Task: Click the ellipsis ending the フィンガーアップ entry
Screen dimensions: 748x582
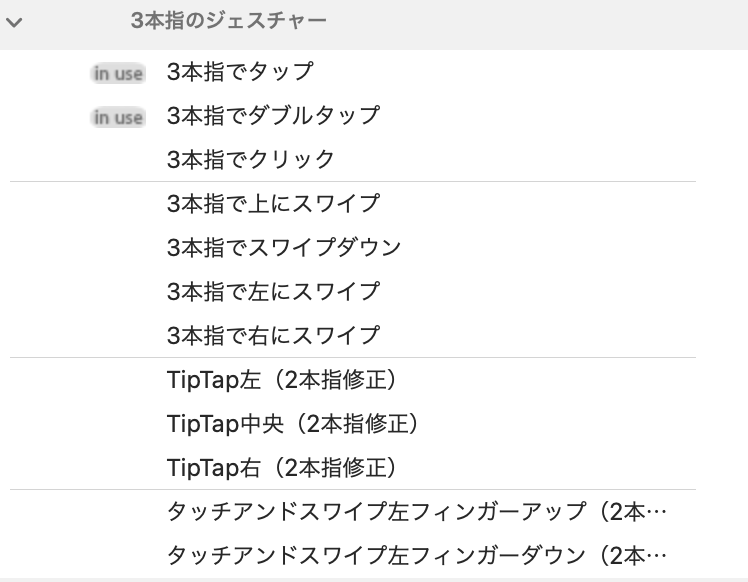Action: tap(657, 514)
